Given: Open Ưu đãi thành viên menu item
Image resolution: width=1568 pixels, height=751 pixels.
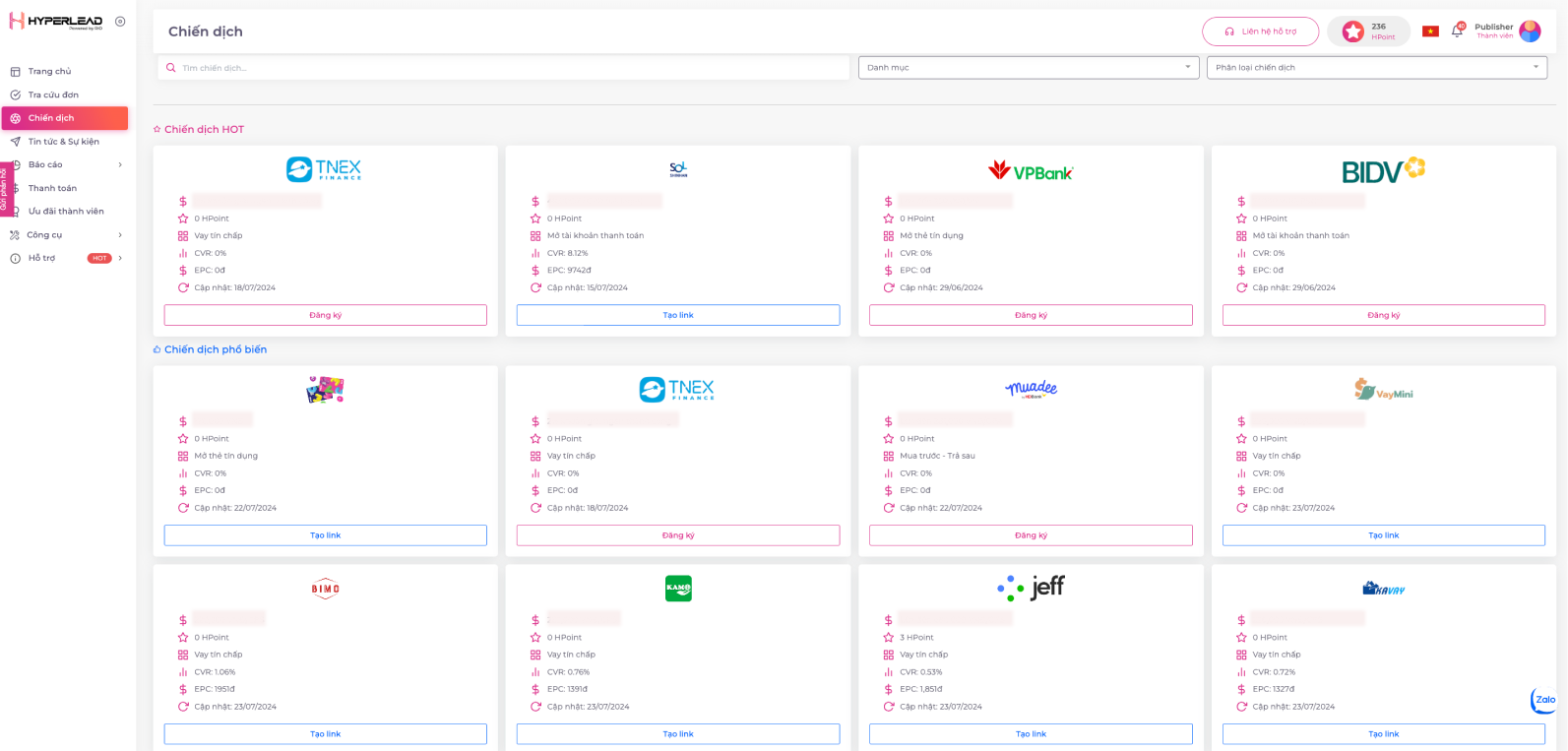Looking at the screenshot, I should (65, 212).
